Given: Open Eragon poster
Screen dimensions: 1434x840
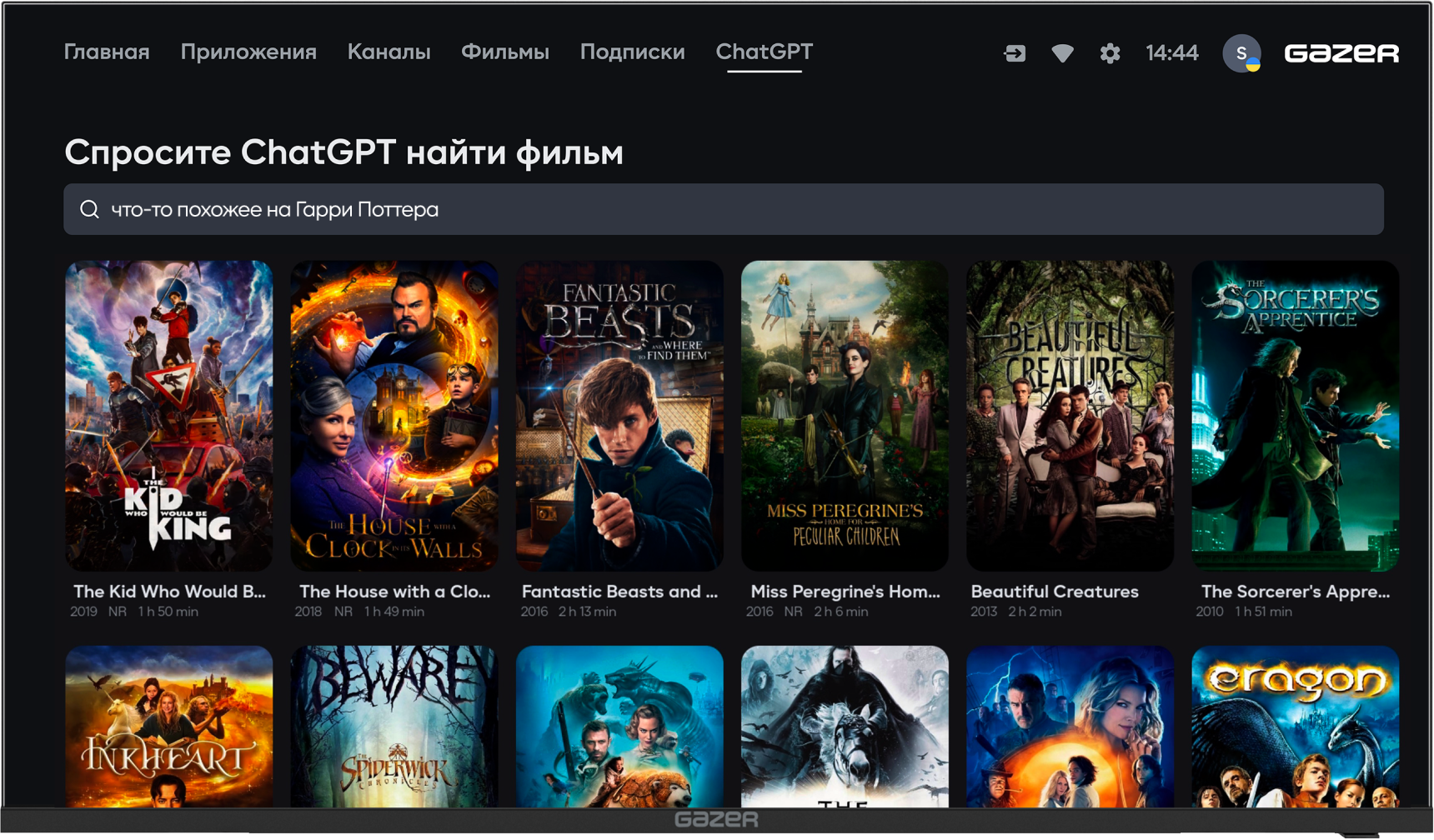Looking at the screenshot, I should pyautogui.click(x=1295, y=727).
